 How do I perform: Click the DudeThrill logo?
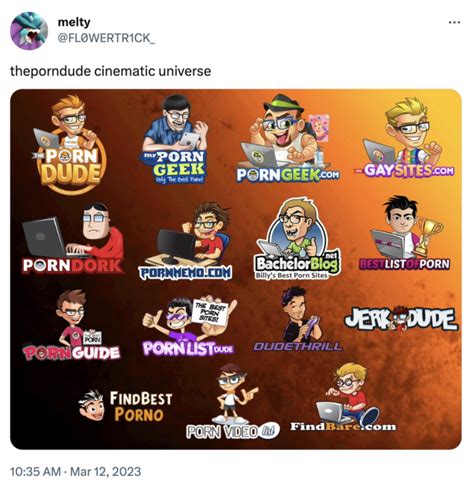pyautogui.click(x=298, y=319)
